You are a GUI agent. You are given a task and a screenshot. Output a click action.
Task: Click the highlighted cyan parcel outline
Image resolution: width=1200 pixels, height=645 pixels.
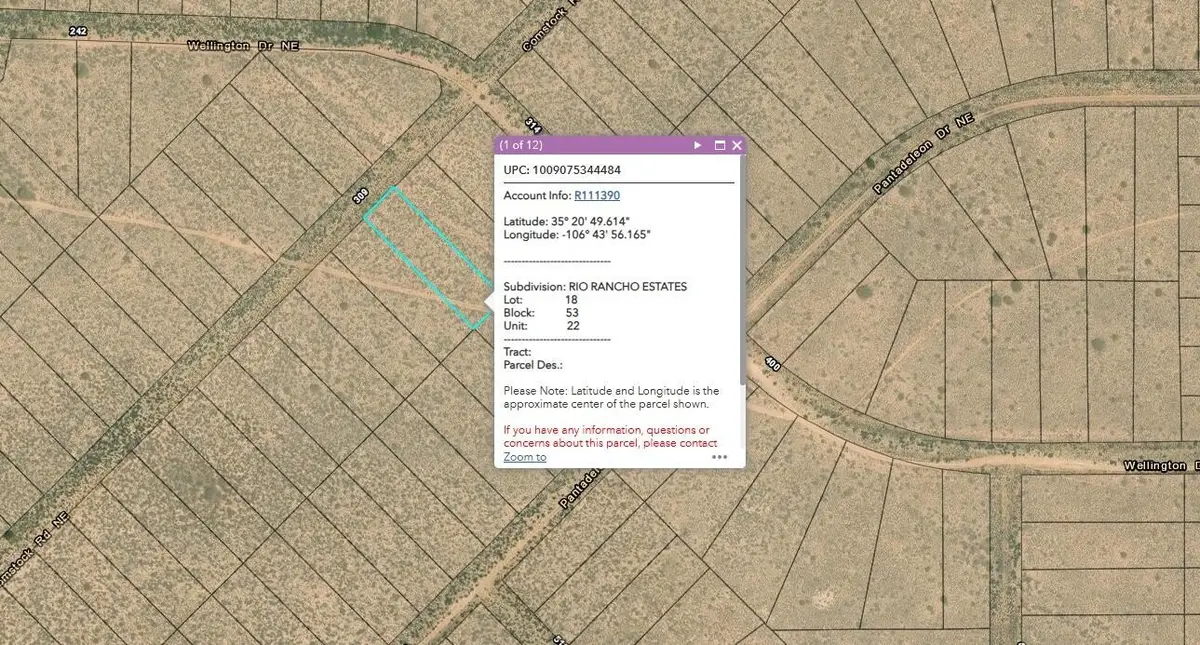tap(429, 258)
